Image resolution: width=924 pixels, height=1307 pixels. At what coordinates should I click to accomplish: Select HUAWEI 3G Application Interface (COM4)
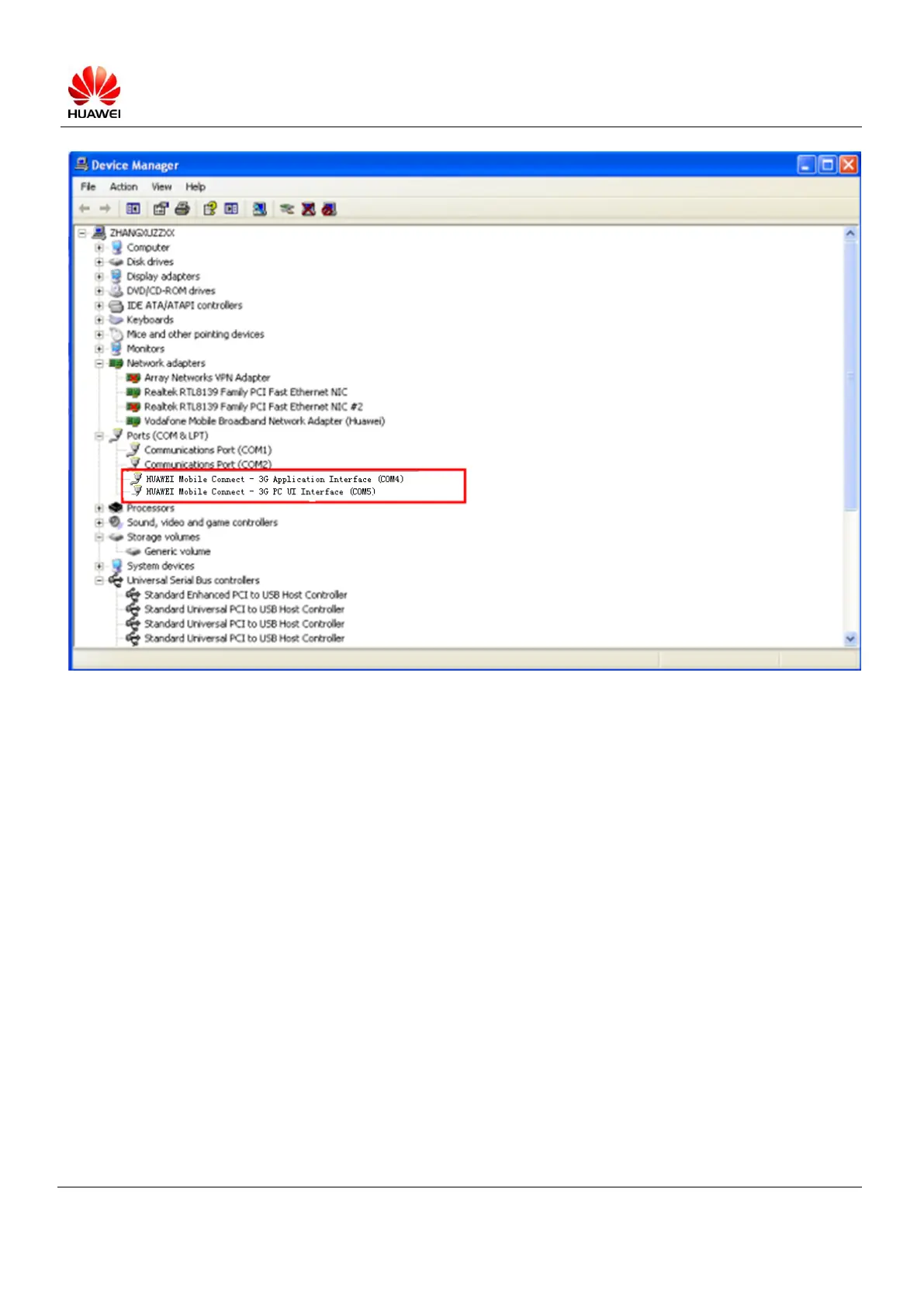point(275,480)
